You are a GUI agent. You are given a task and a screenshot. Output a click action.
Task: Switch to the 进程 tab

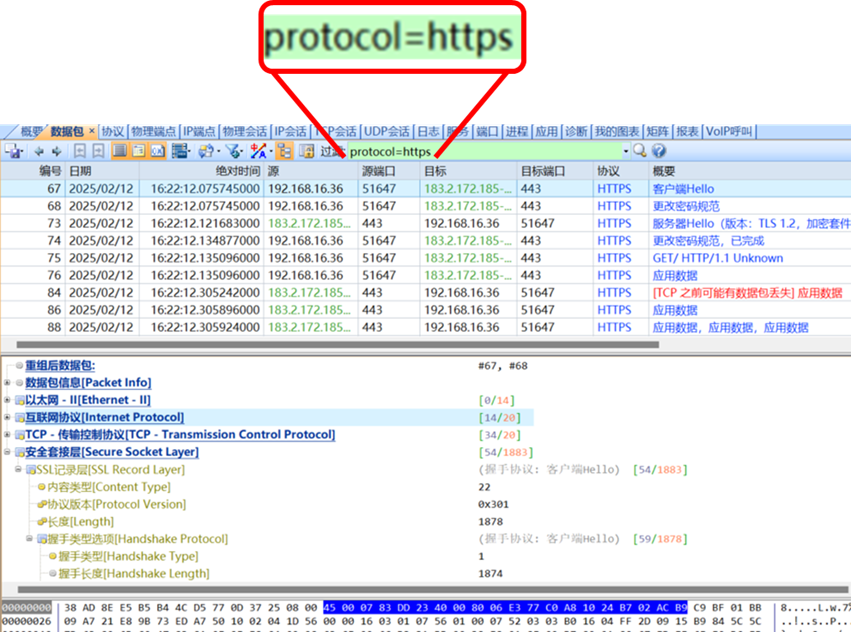coord(517,131)
